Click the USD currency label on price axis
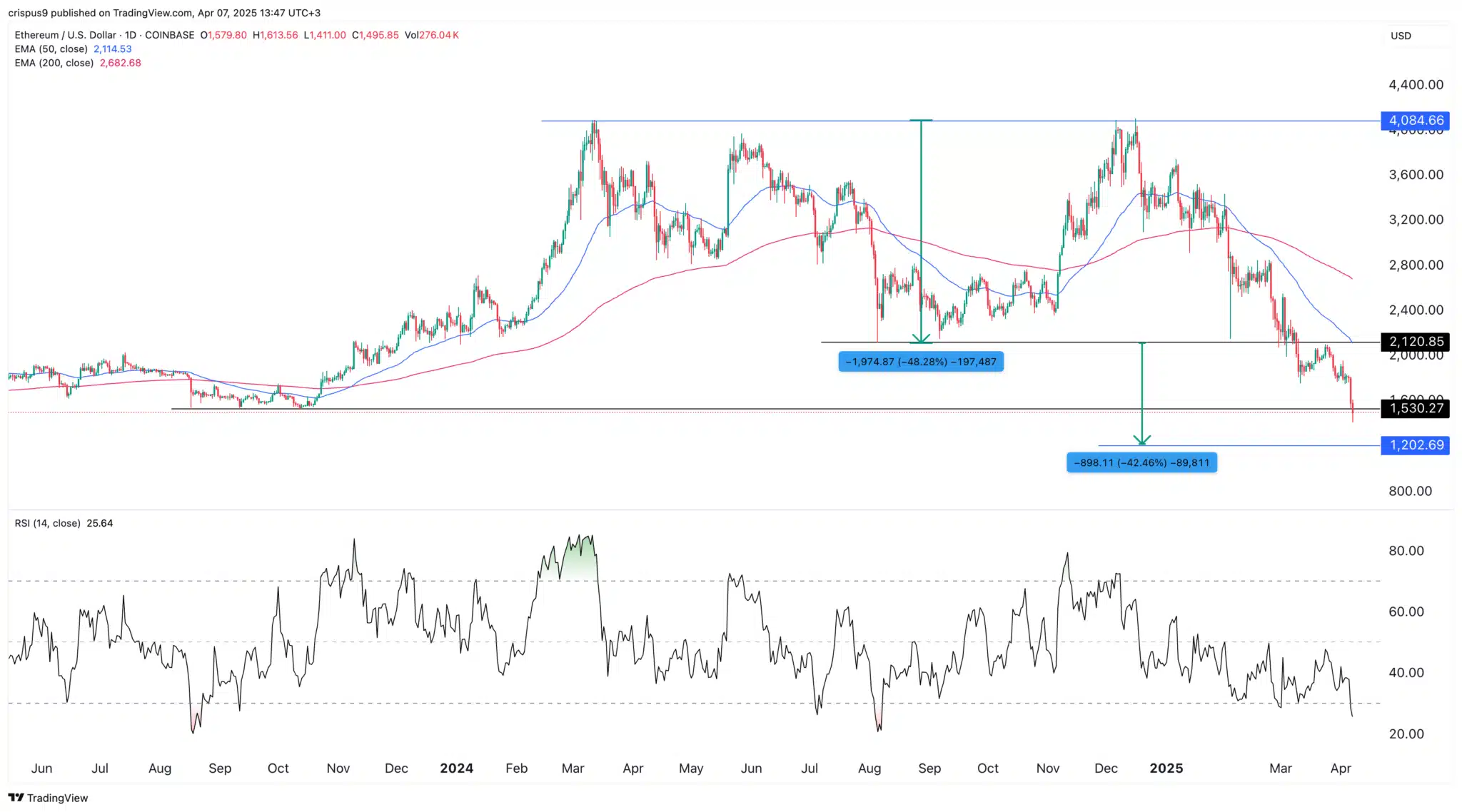This screenshot has height=812, width=1462. tap(1401, 36)
